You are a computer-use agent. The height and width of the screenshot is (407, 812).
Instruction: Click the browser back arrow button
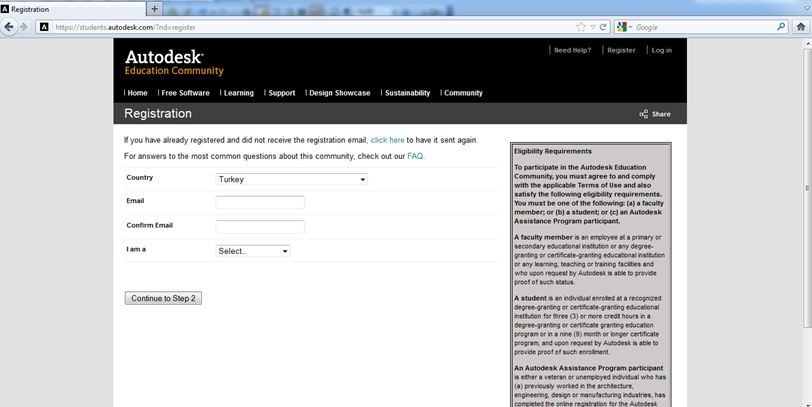click(x=9, y=27)
